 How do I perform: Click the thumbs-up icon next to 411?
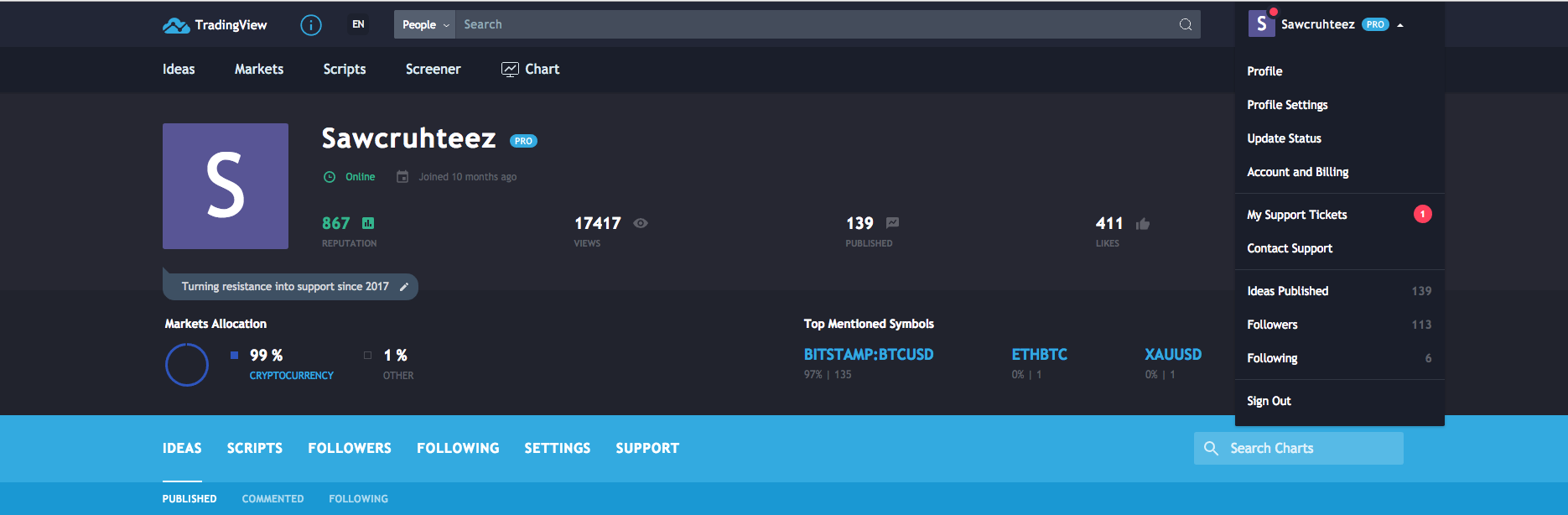1143,223
